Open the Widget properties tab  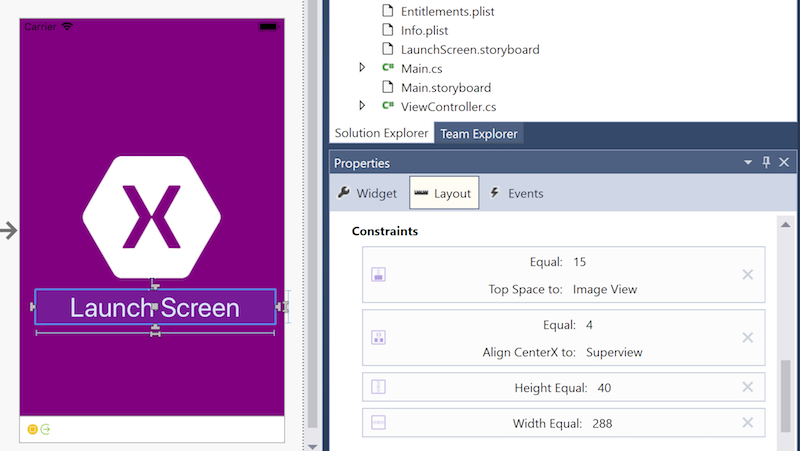tap(367, 193)
